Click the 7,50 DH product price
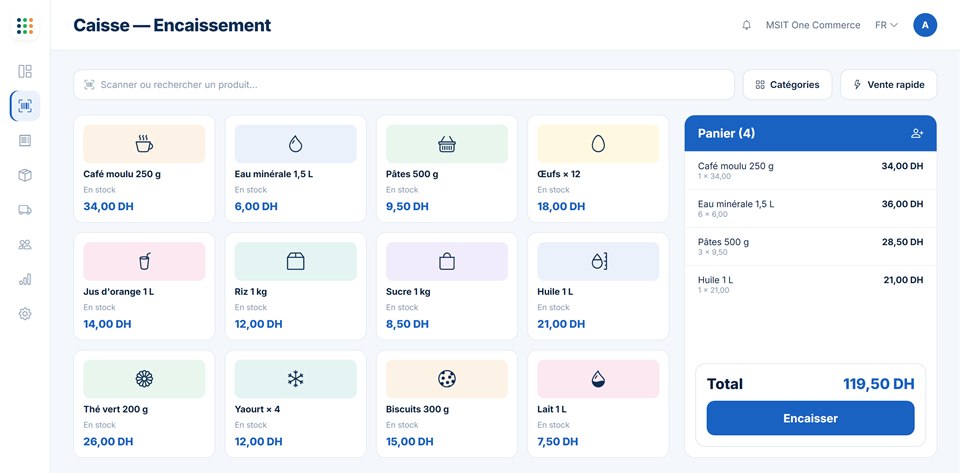The image size is (960, 473). [558, 441]
